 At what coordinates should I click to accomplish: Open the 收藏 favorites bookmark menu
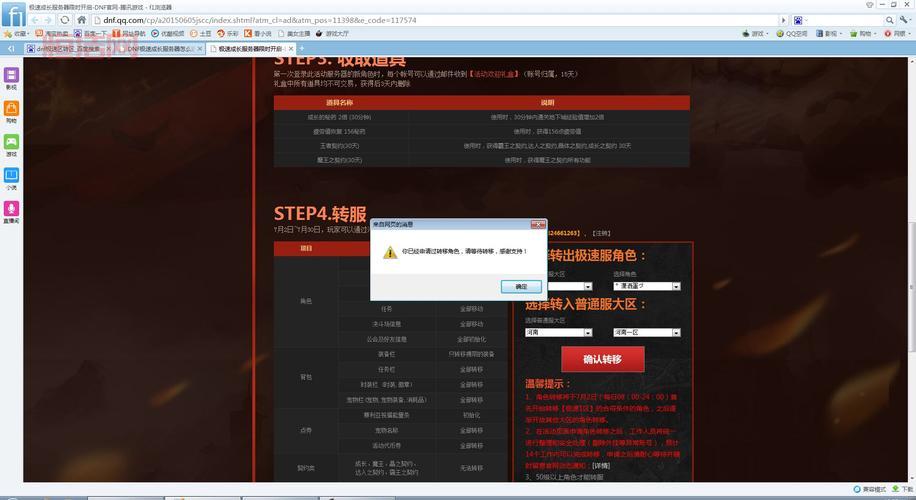click(x=17, y=33)
